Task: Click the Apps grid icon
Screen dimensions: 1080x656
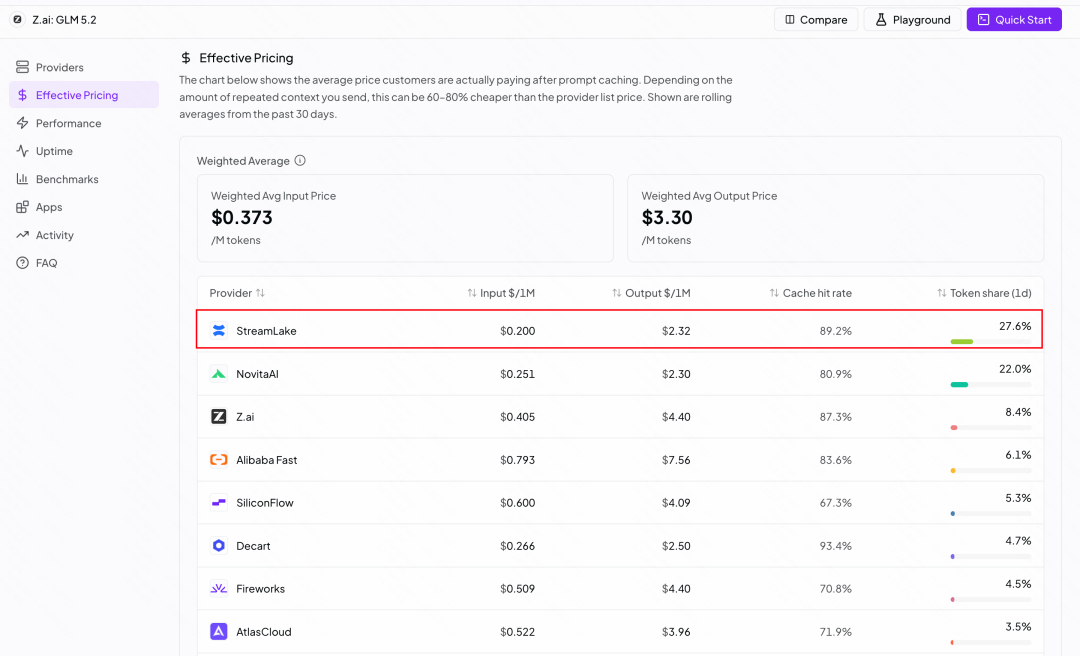Action: [22, 207]
